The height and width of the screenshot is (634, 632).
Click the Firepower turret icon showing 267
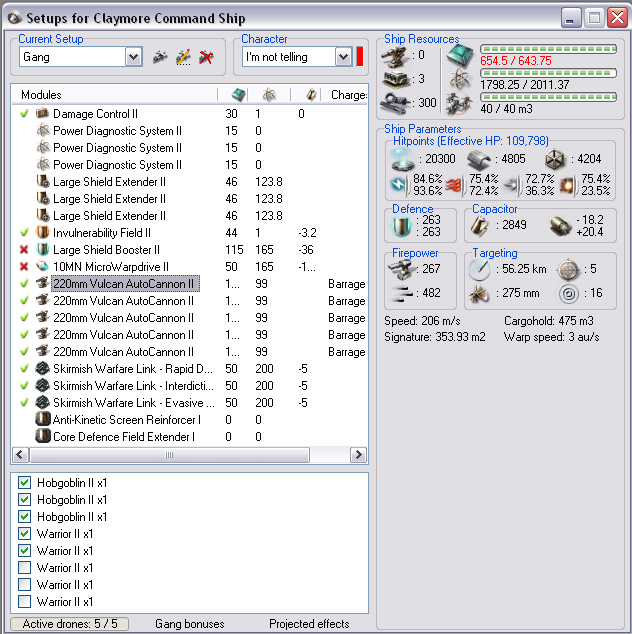pyautogui.click(x=402, y=269)
